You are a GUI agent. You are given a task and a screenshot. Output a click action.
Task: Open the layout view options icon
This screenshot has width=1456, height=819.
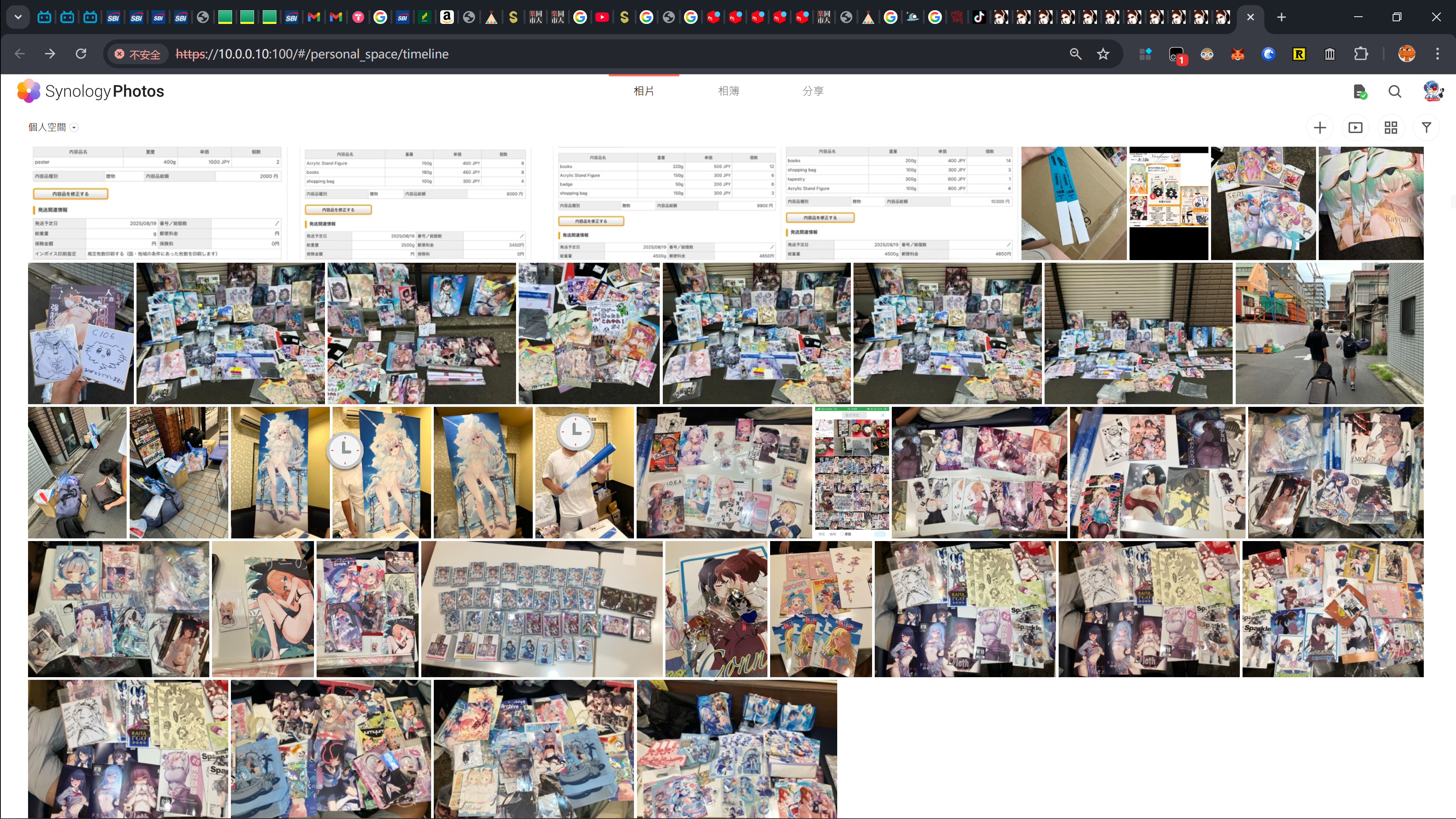1391,127
